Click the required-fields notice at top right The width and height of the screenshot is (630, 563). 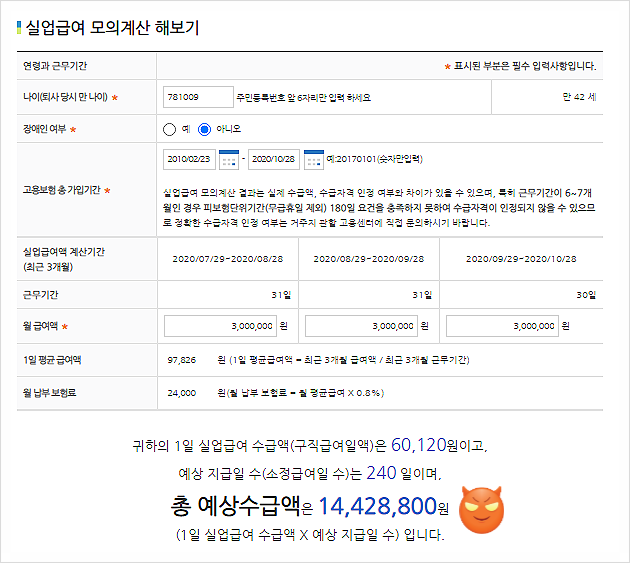click(x=520, y=66)
